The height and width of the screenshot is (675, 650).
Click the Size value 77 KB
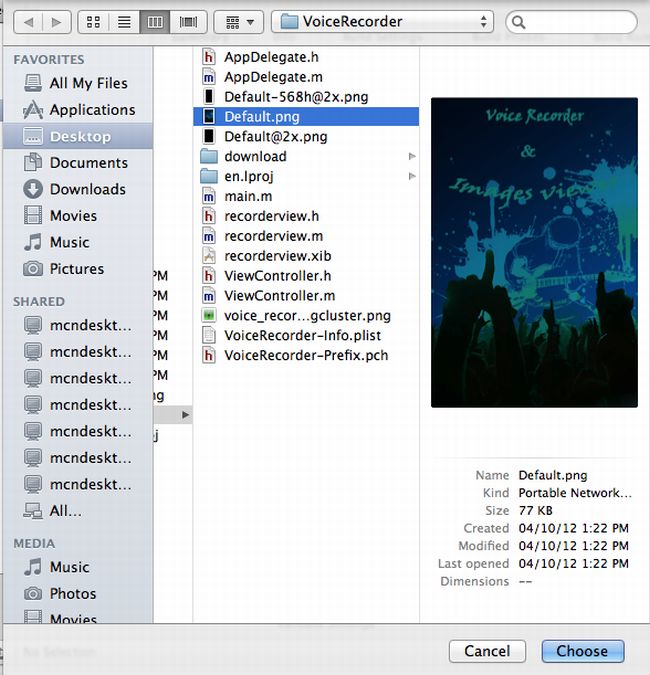[535, 511]
